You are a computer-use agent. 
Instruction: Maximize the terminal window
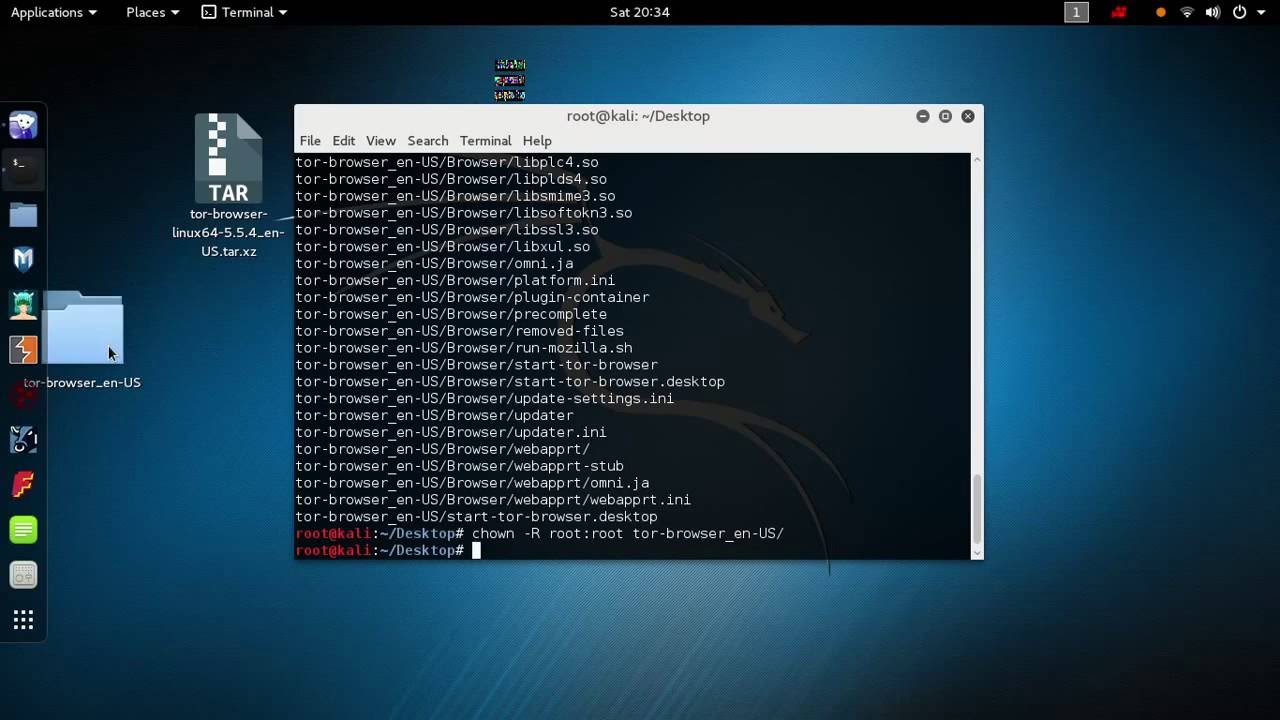(945, 116)
